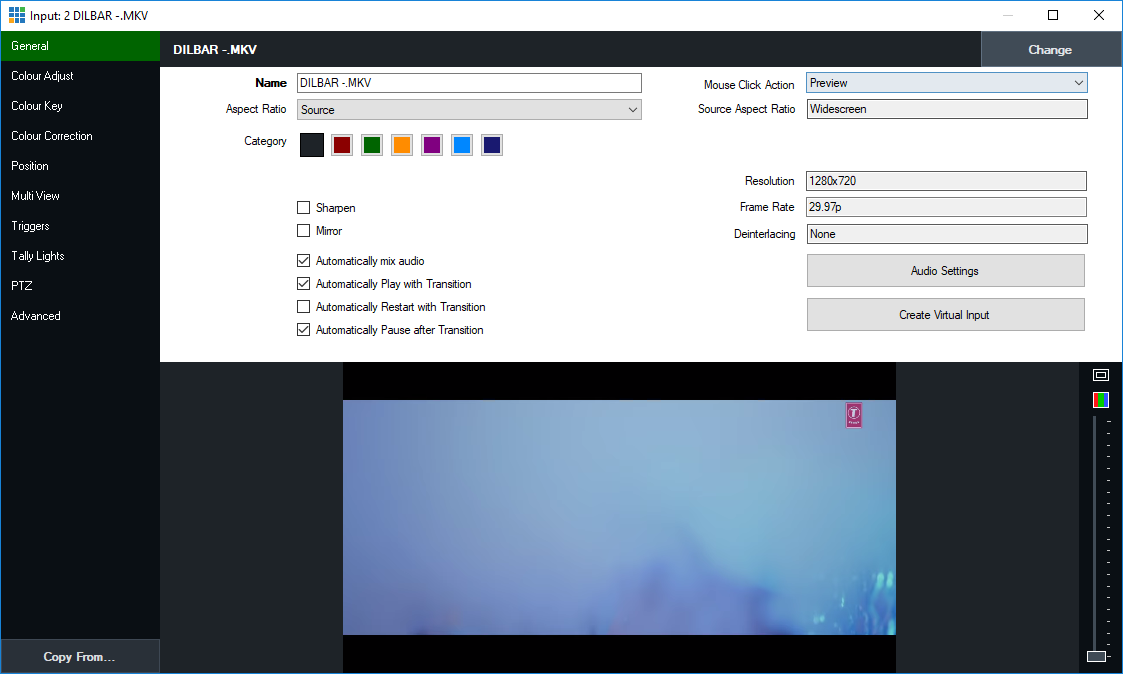This screenshot has width=1123, height=674.
Task: Click the video preview thumbnail
Action: pos(620,517)
